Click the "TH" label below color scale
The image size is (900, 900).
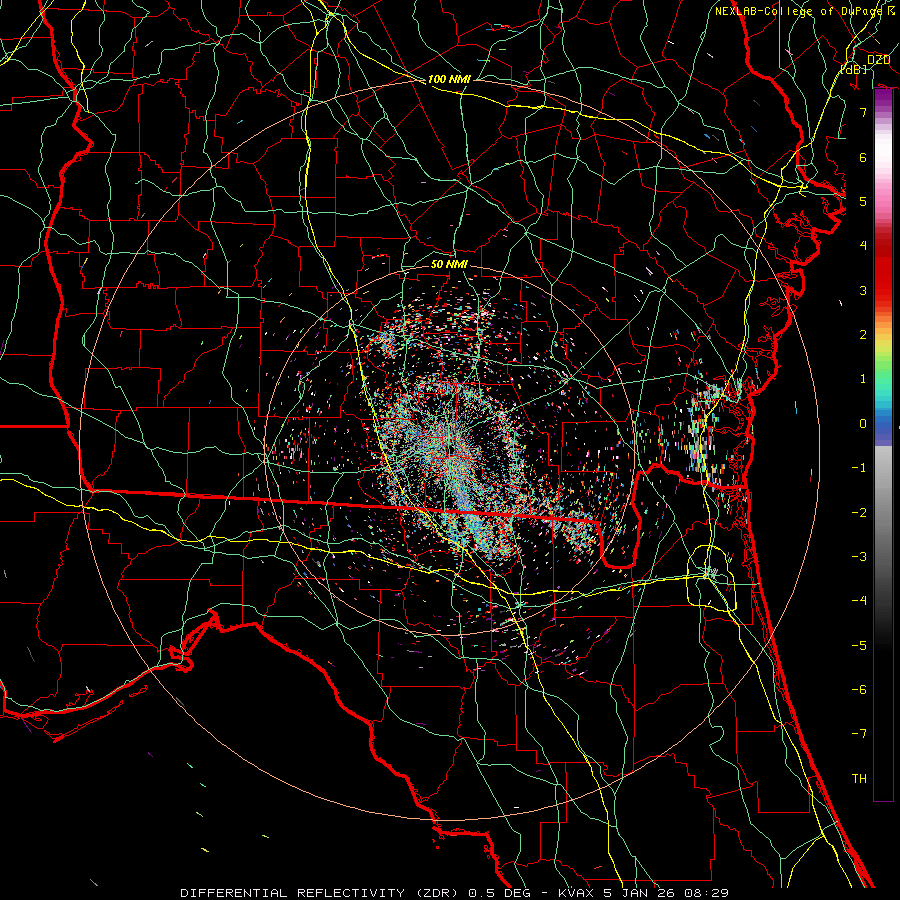pyautogui.click(x=859, y=779)
